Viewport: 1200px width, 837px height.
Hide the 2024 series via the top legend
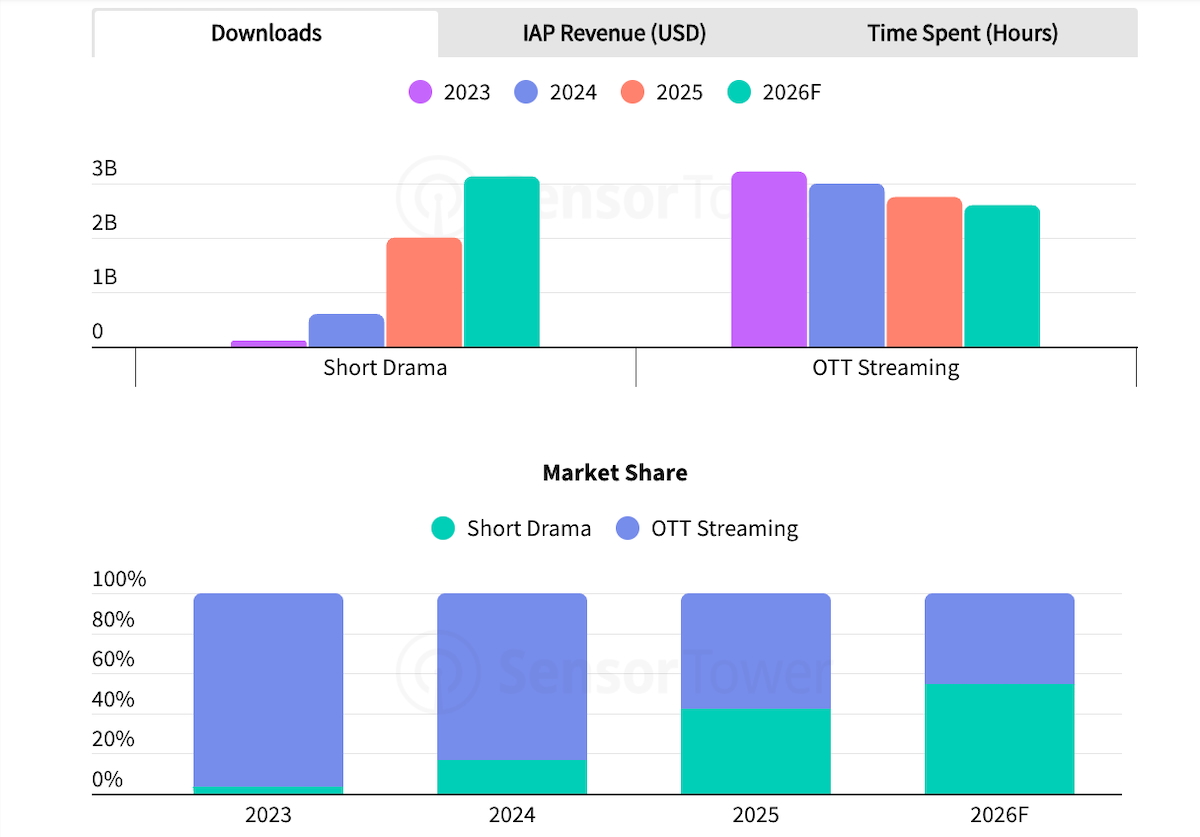click(x=556, y=92)
